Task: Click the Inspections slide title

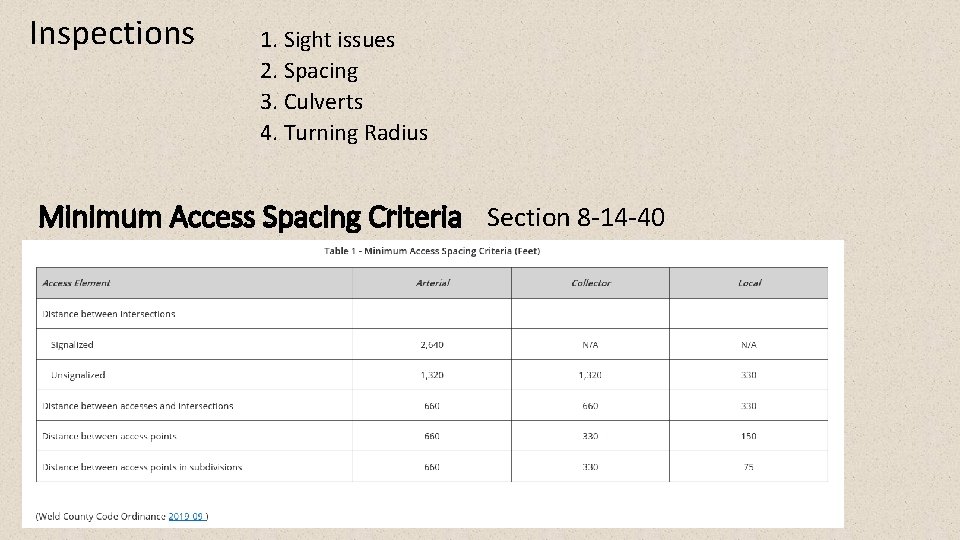Action: pos(112,33)
